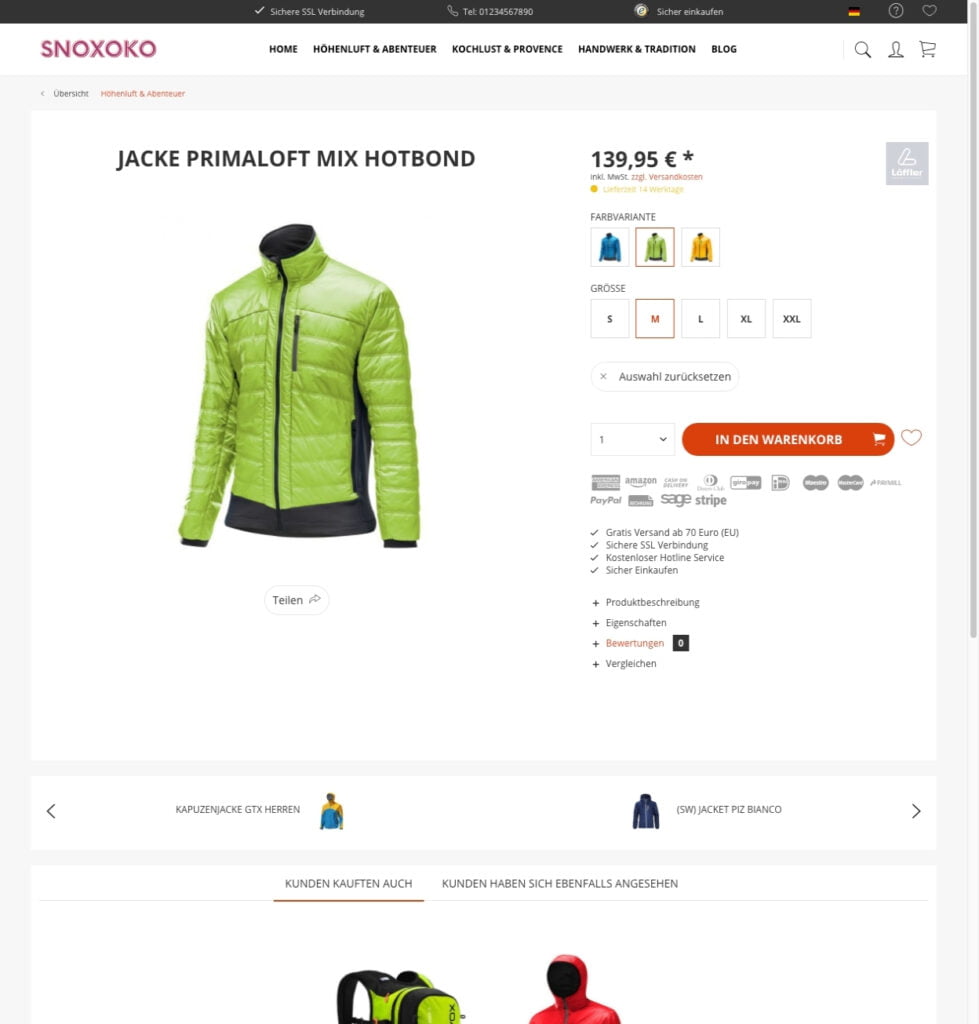Click Auswahl zurücksetzen button
The image size is (979, 1024).
click(x=665, y=377)
